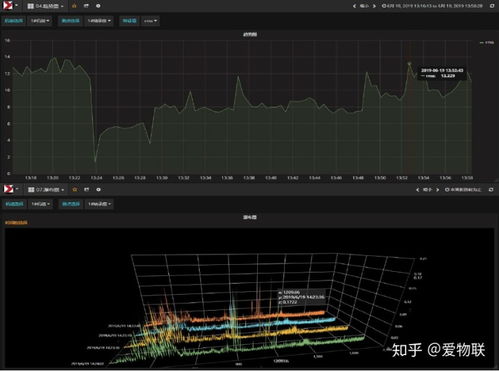Share the 07 waterfall dashboard
The image size is (499, 371).
click(86, 189)
